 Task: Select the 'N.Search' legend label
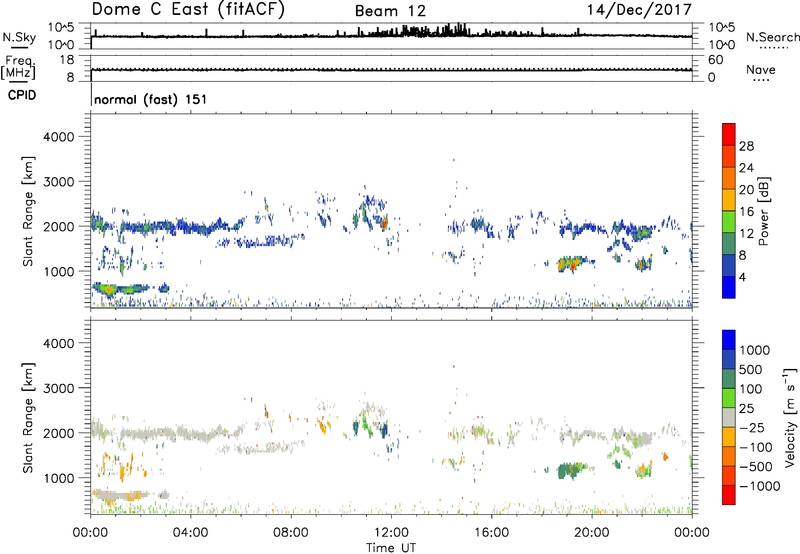pos(772,37)
